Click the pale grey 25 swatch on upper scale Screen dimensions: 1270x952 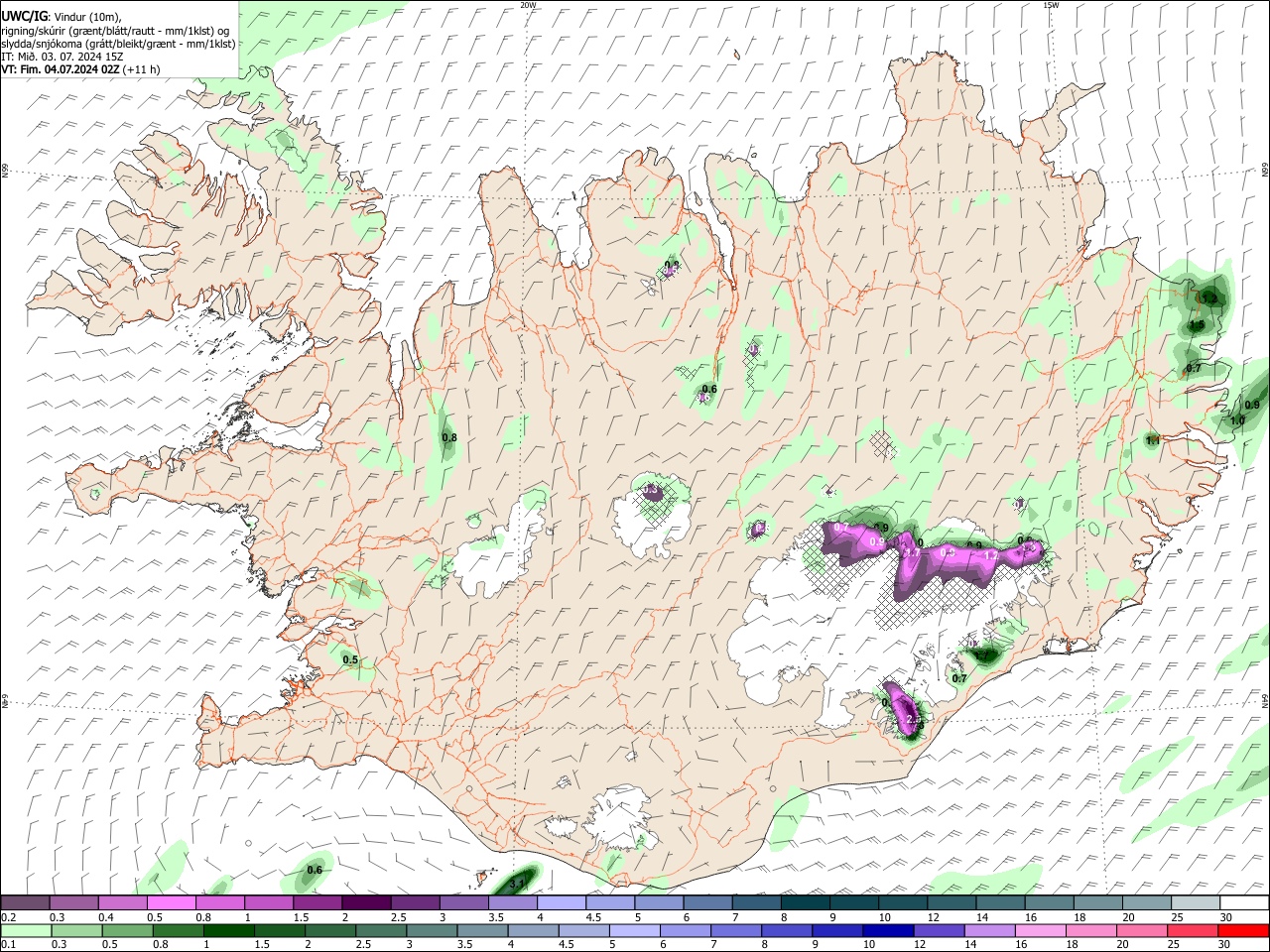[x=1194, y=903]
